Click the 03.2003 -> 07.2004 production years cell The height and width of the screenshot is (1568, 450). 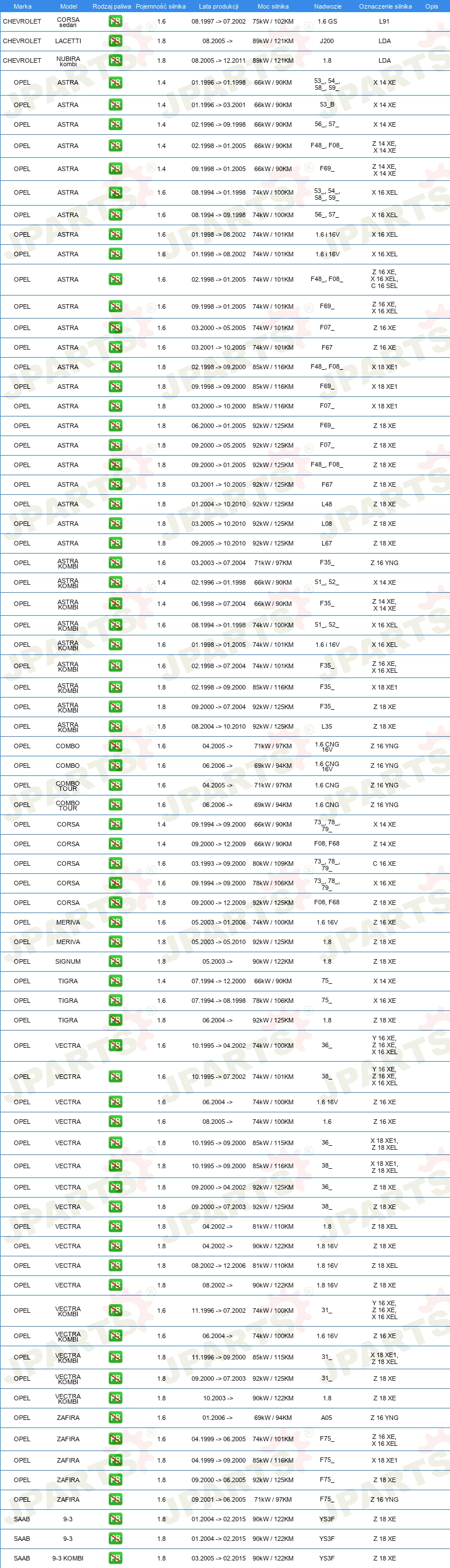tap(219, 563)
